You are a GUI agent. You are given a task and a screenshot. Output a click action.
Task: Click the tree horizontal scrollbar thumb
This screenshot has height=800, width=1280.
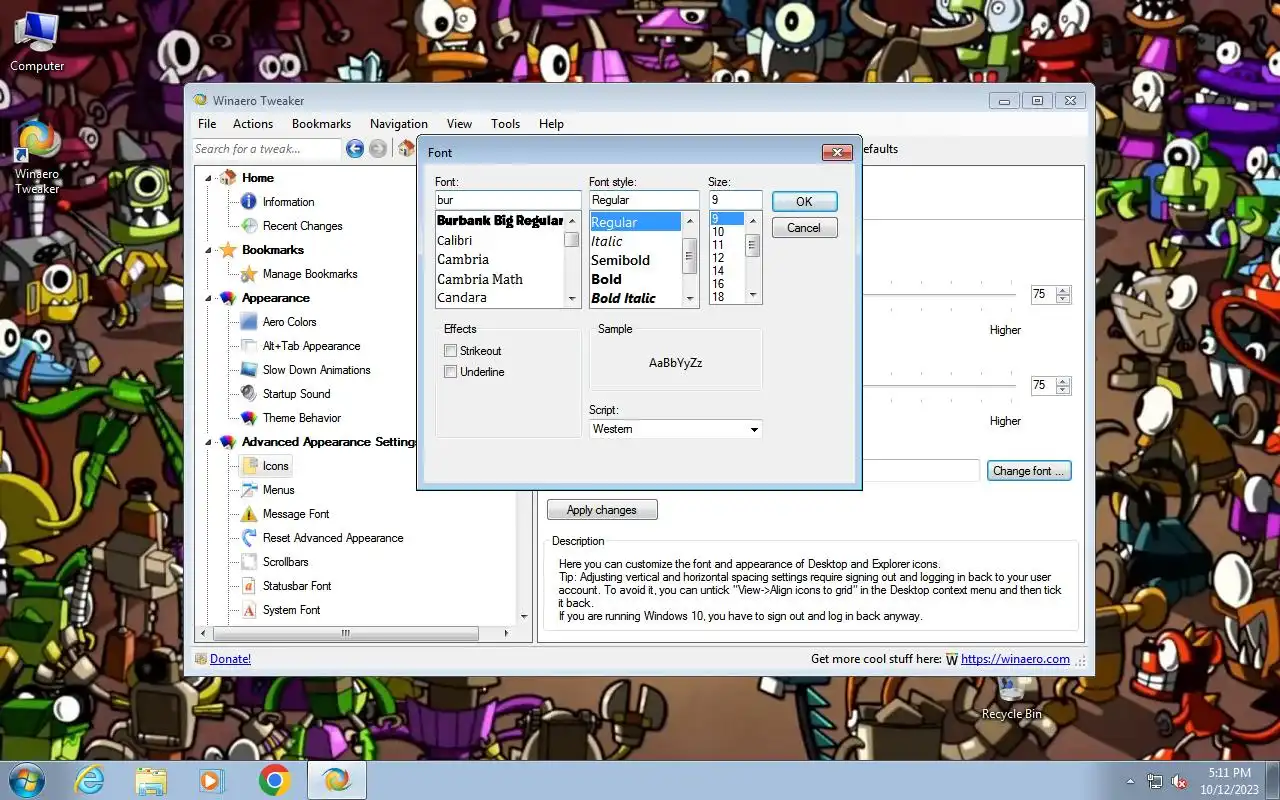click(346, 633)
